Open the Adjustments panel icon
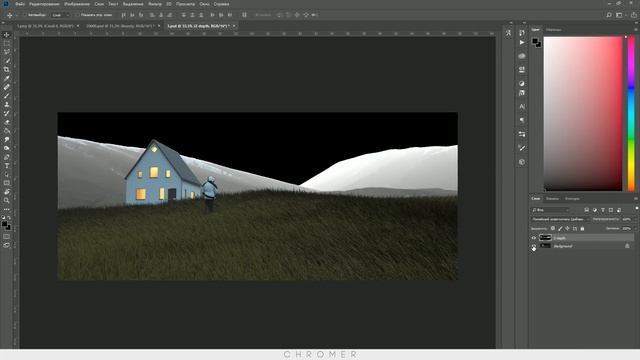Screen dimensions: 640x360 [x=522, y=83]
